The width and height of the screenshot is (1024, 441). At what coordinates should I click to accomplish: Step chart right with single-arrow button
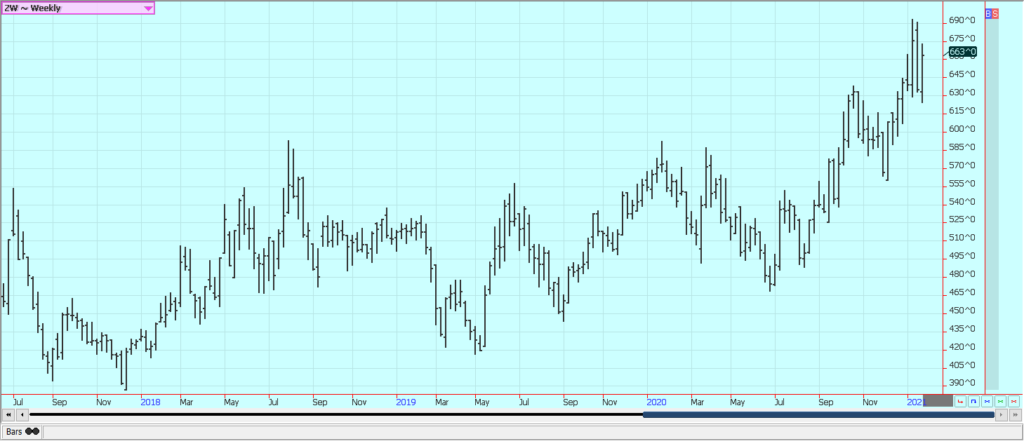(x=1001, y=414)
